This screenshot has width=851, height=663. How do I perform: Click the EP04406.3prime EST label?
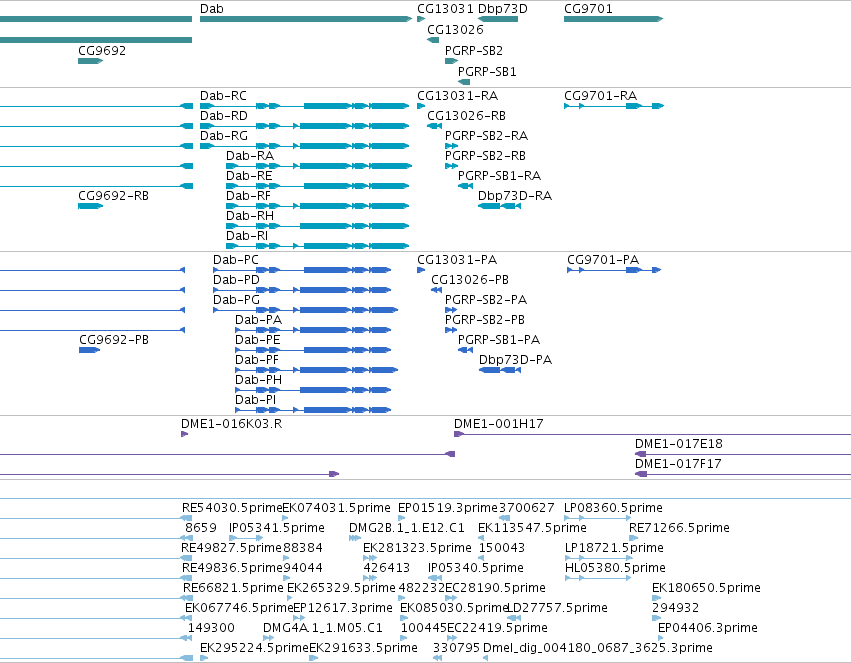click(x=708, y=628)
